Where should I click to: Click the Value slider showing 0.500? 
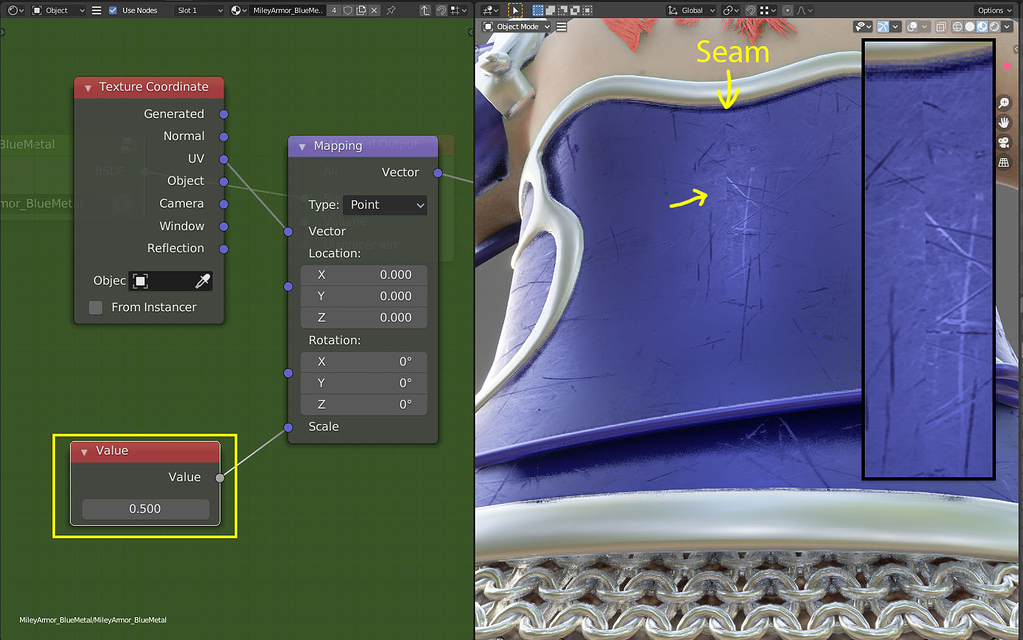[144, 508]
